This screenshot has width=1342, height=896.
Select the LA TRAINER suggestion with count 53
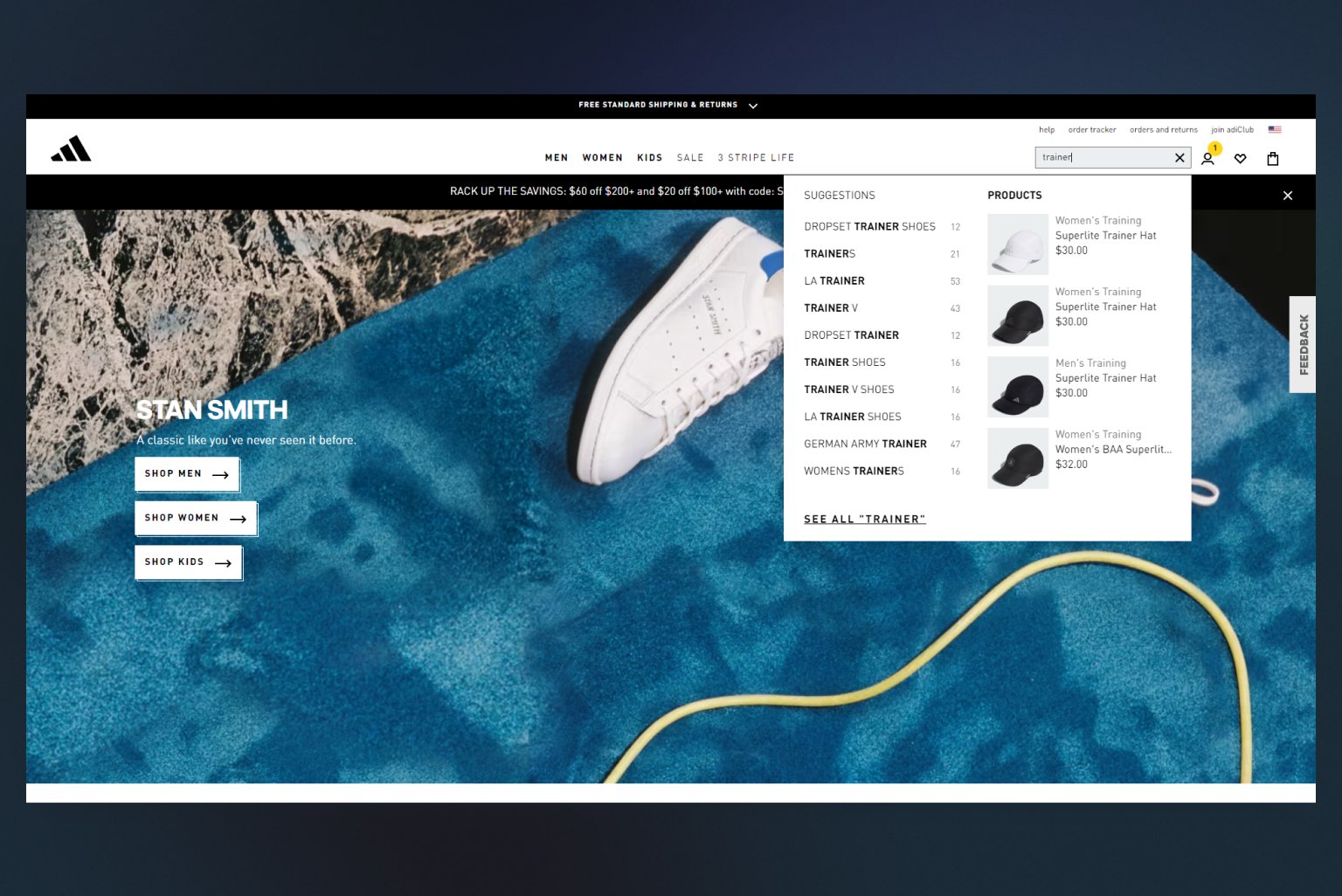[x=882, y=280]
